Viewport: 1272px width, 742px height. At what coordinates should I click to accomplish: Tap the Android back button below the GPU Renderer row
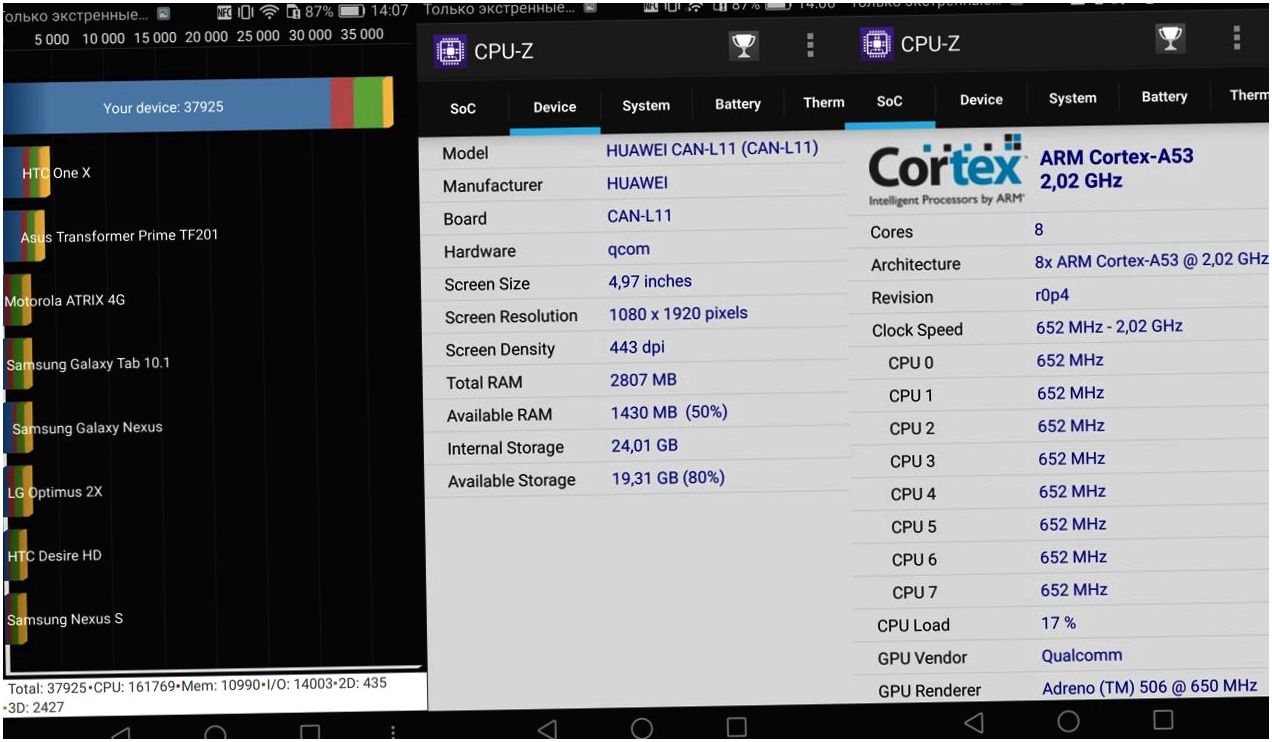click(x=973, y=722)
